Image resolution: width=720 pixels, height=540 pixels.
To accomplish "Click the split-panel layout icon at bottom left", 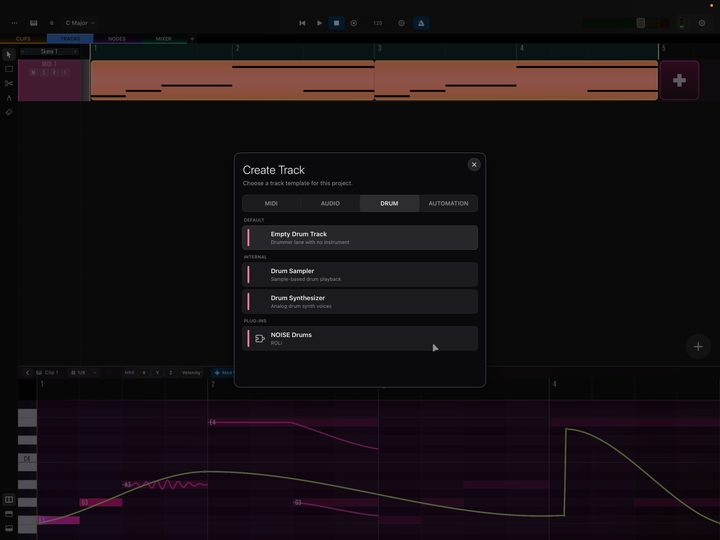I will (x=9, y=500).
